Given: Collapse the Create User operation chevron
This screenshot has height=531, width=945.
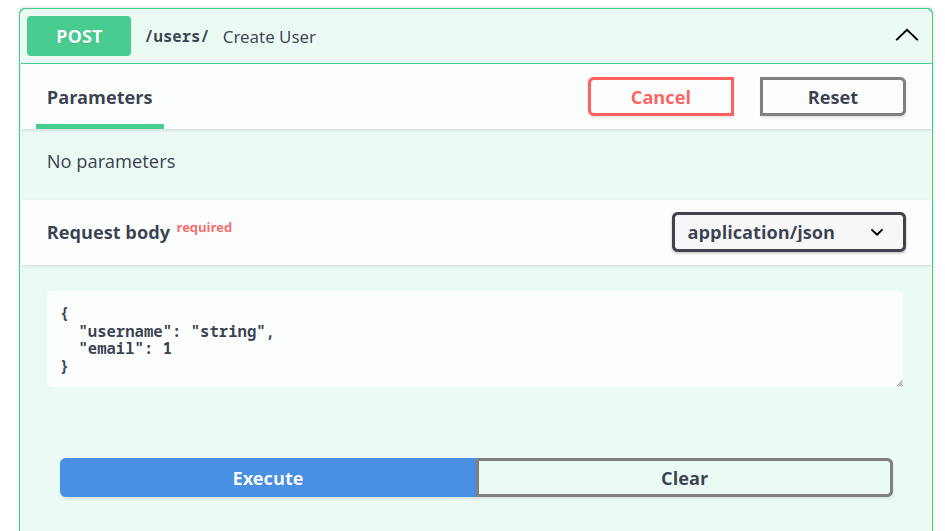Looking at the screenshot, I should (906, 36).
